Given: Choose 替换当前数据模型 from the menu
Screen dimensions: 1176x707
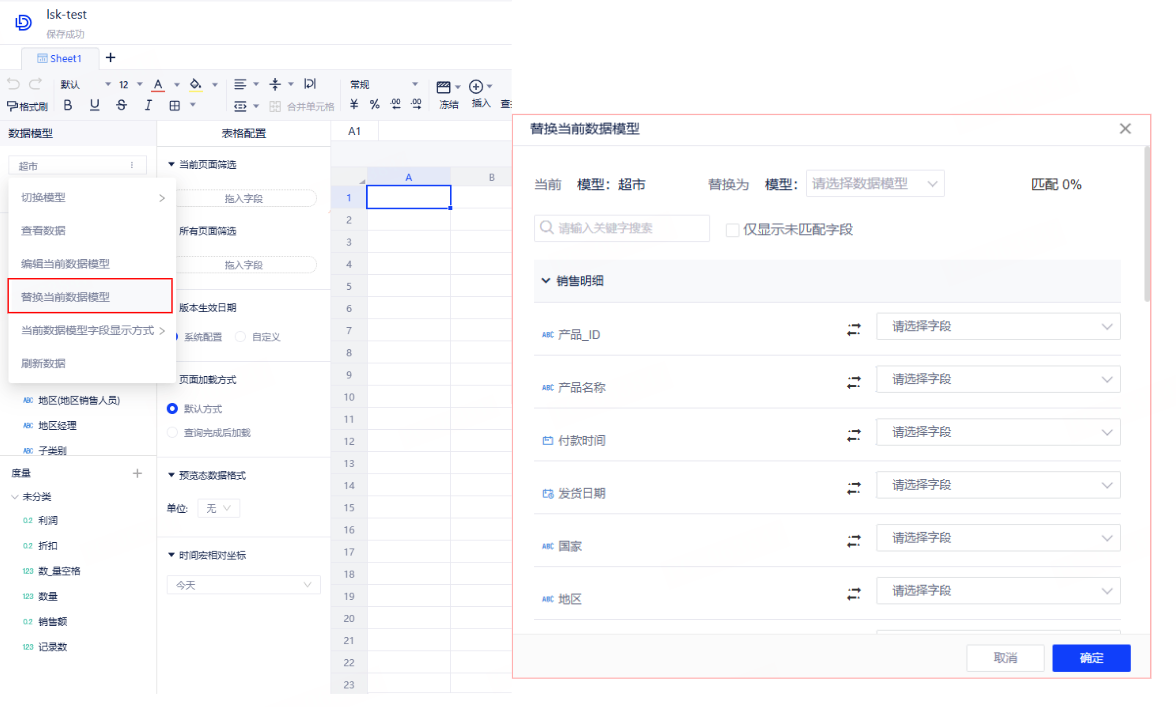Looking at the screenshot, I should point(90,297).
